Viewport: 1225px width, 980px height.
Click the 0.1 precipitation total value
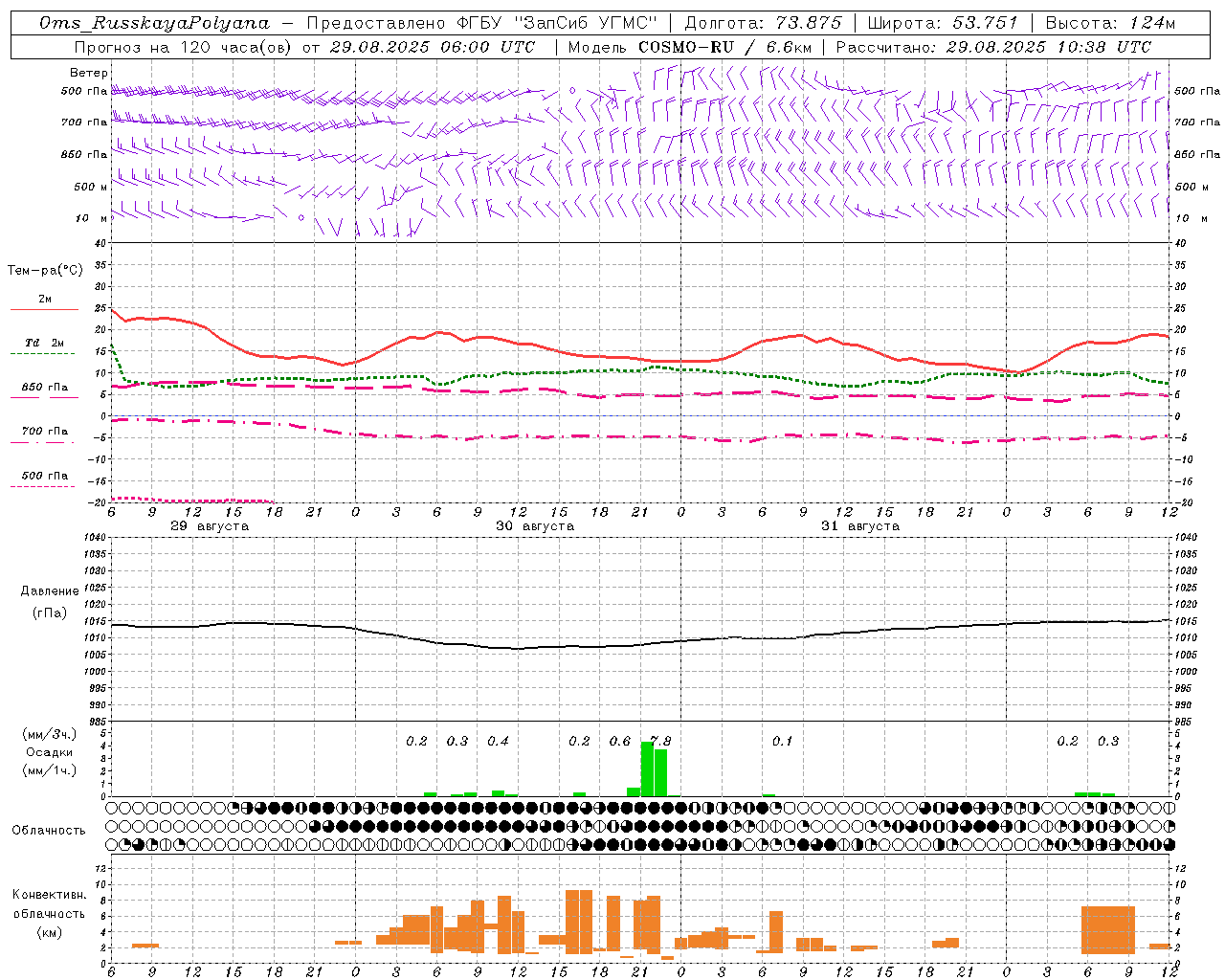(x=783, y=742)
